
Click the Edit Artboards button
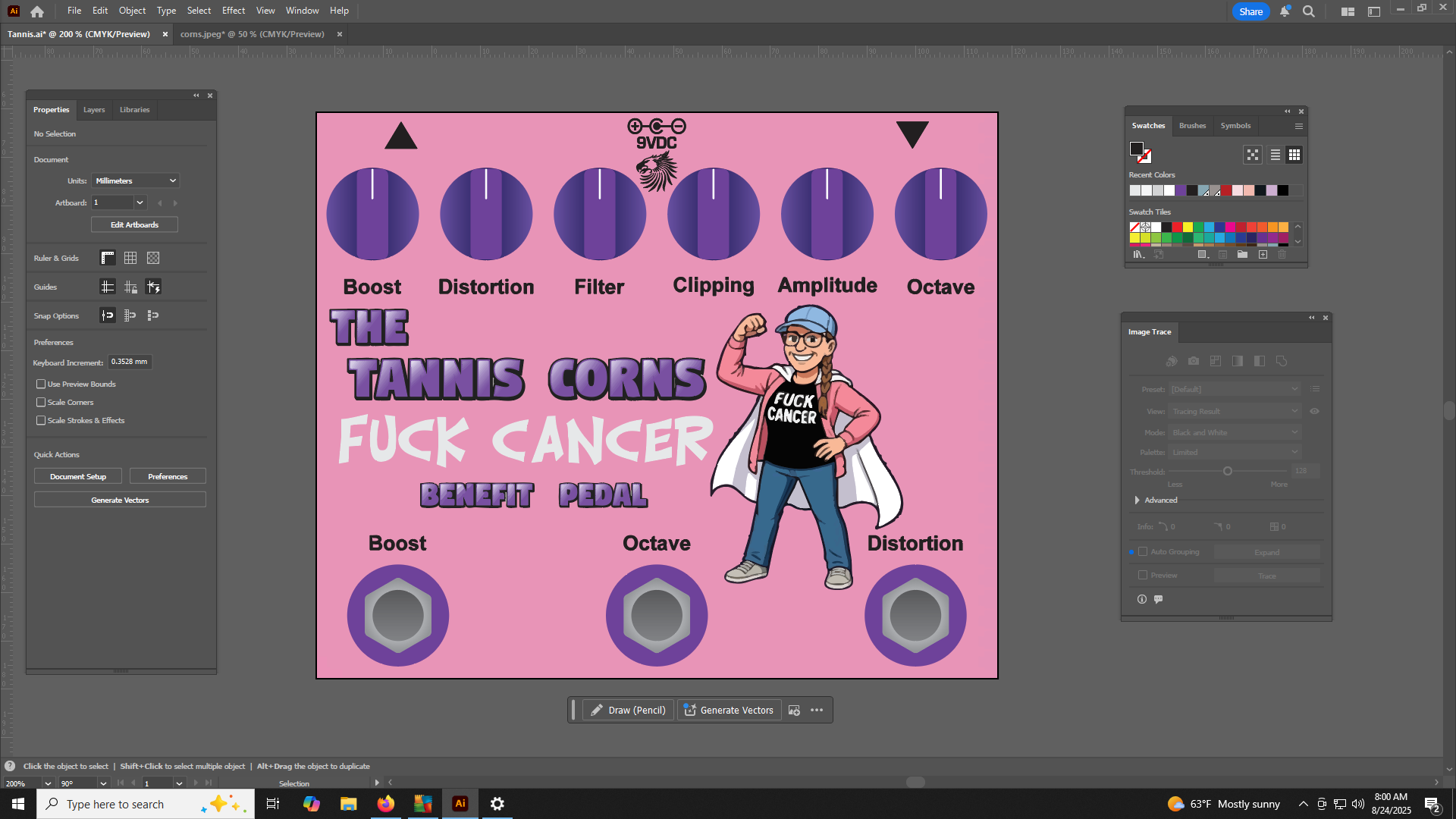[x=134, y=224]
